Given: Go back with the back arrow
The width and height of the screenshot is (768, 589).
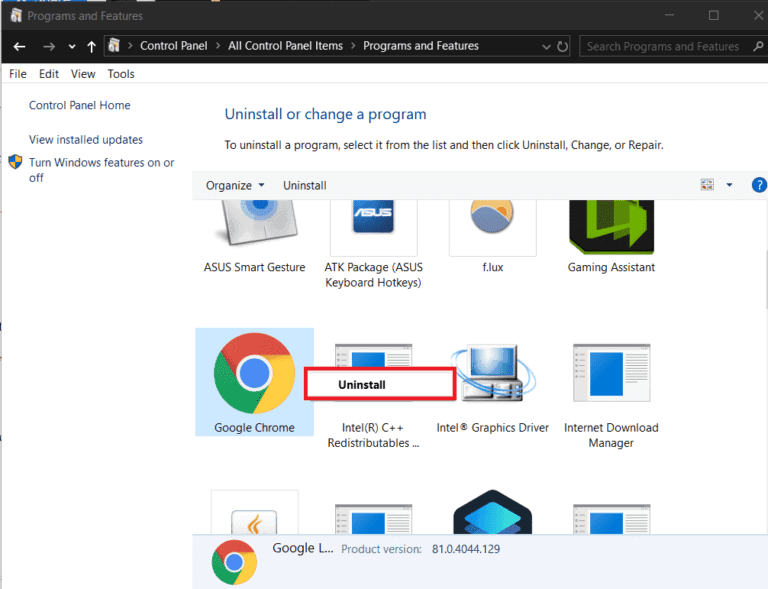Looking at the screenshot, I should (19, 47).
